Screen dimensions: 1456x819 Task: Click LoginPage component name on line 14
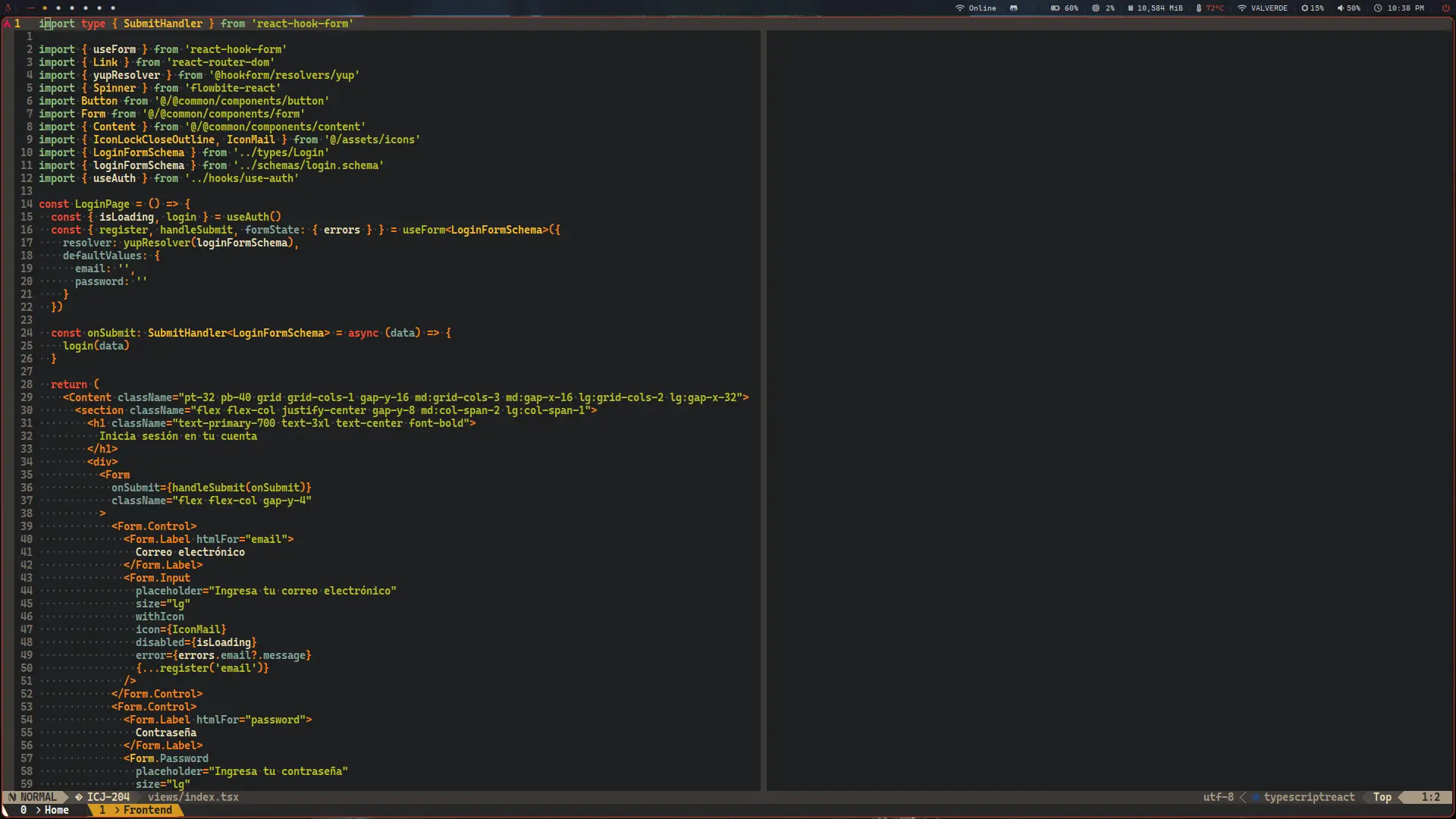pos(102,204)
